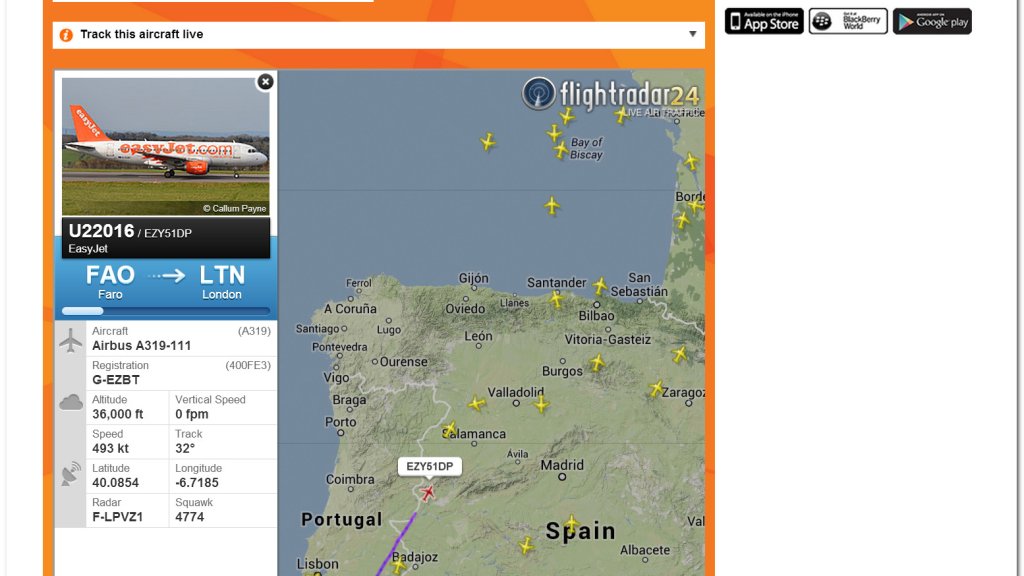Select the red EZY51DP aircraft on map
Screen dimensions: 1024x576
pyautogui.click(x=428, y=492)
